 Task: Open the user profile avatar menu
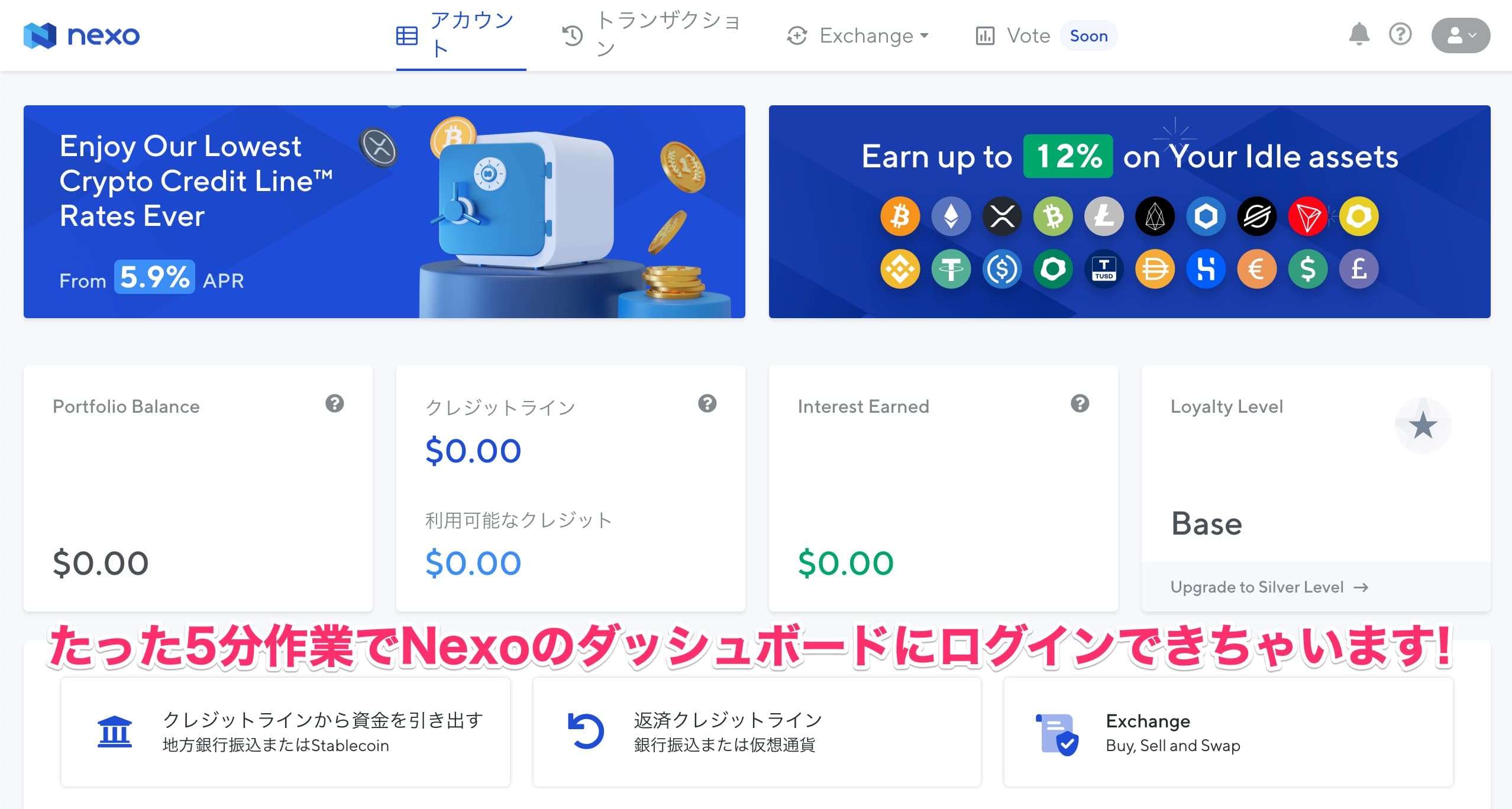(x=1461, y=35)
